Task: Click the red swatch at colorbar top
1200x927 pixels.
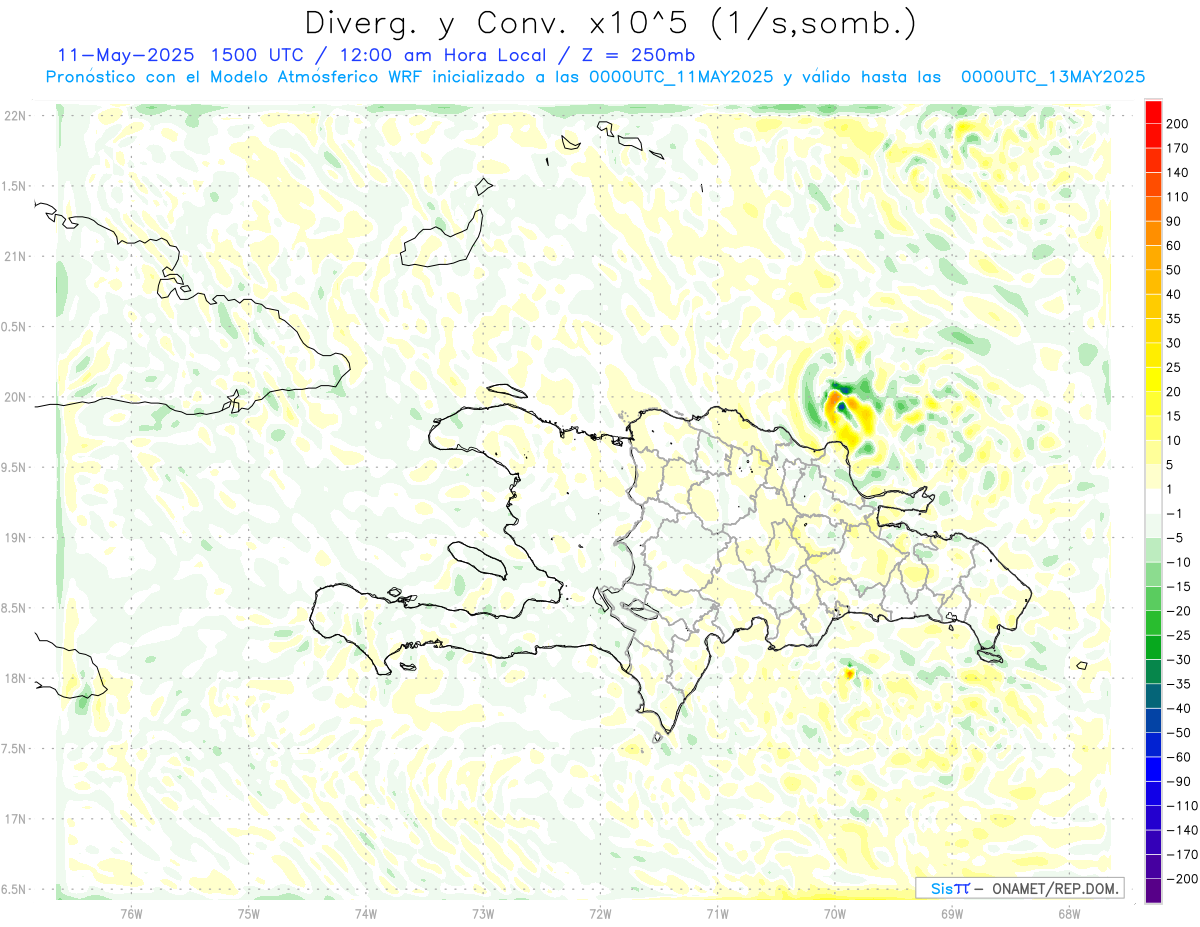Action: pyautogui.click(x=1153, y=111)
